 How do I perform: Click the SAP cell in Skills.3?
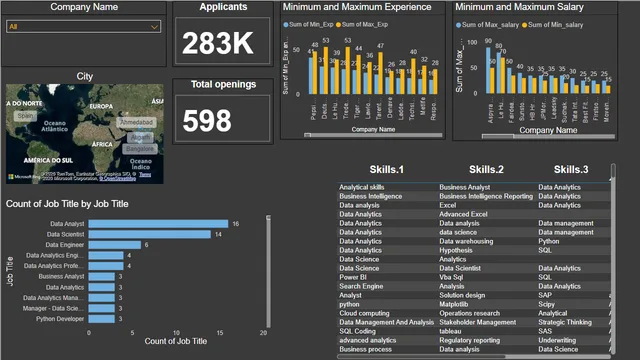tap(545, 295)
